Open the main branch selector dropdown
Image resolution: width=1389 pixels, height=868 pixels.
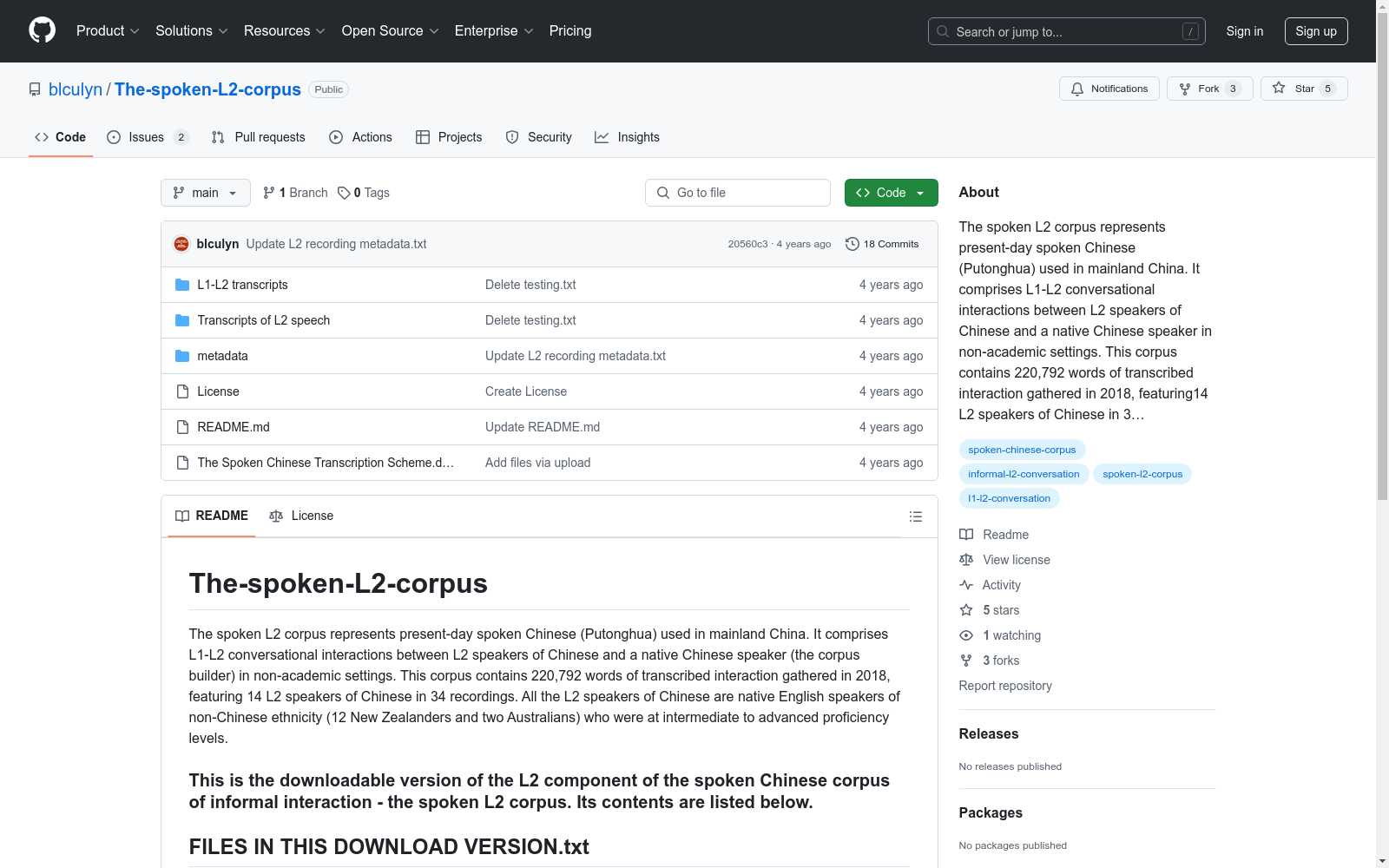tap(206, 193)
